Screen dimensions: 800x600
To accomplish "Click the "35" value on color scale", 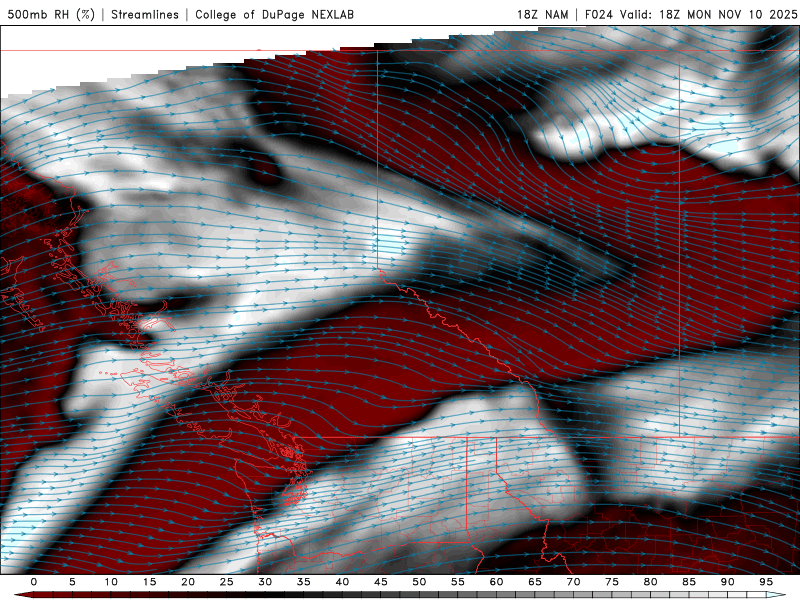I will coord(304,582).
